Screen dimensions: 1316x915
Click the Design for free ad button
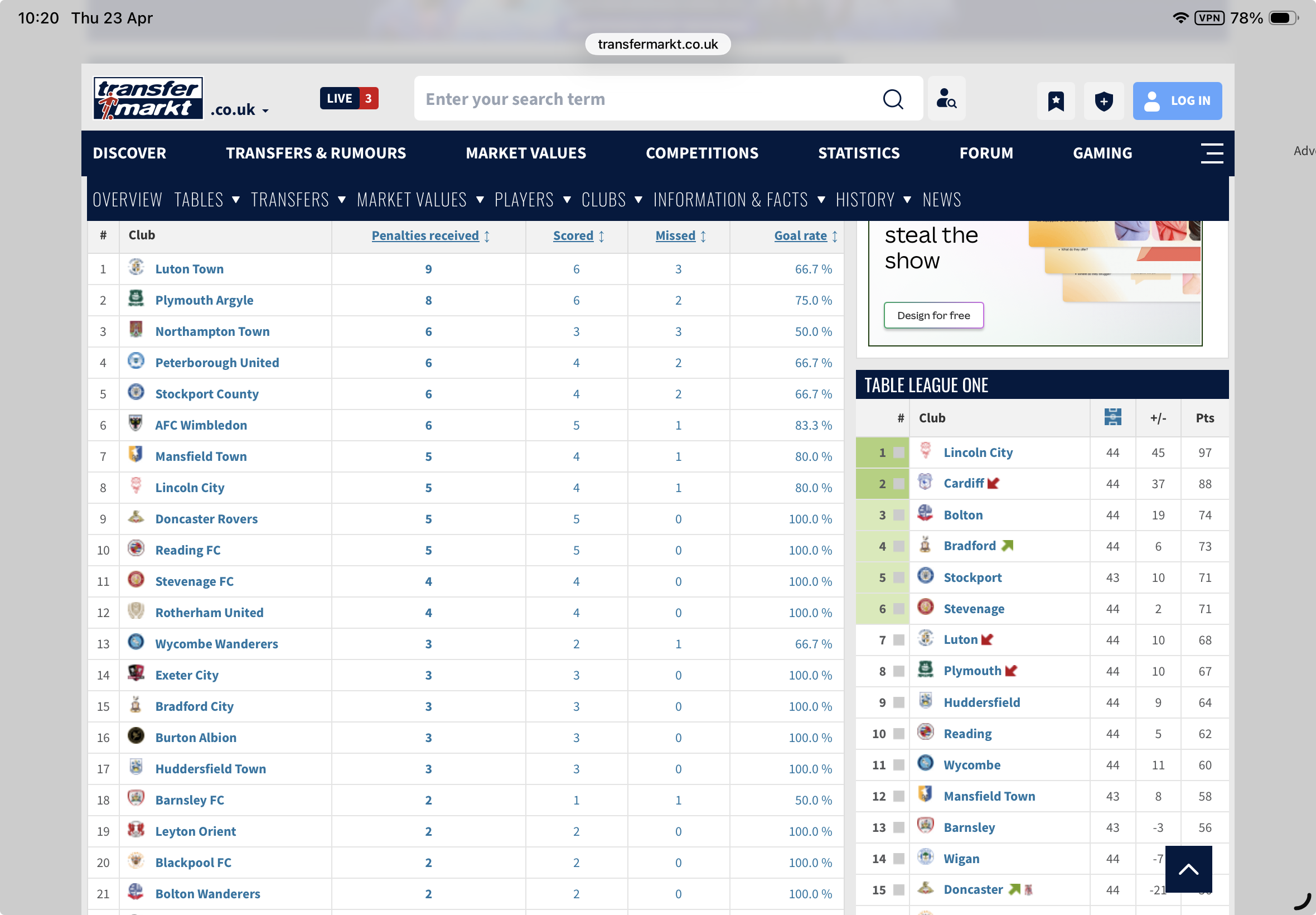933,315
